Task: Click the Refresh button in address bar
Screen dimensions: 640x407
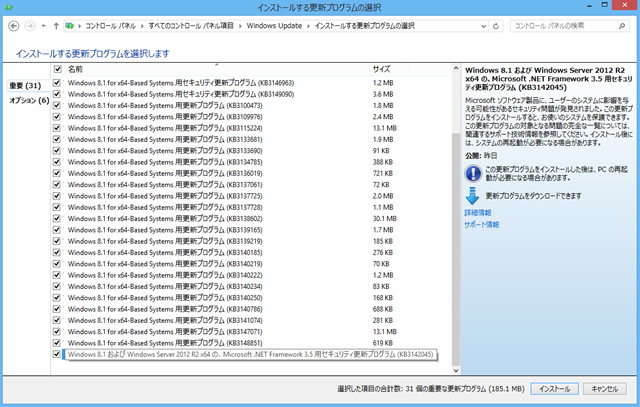Action: click(496, 26)
